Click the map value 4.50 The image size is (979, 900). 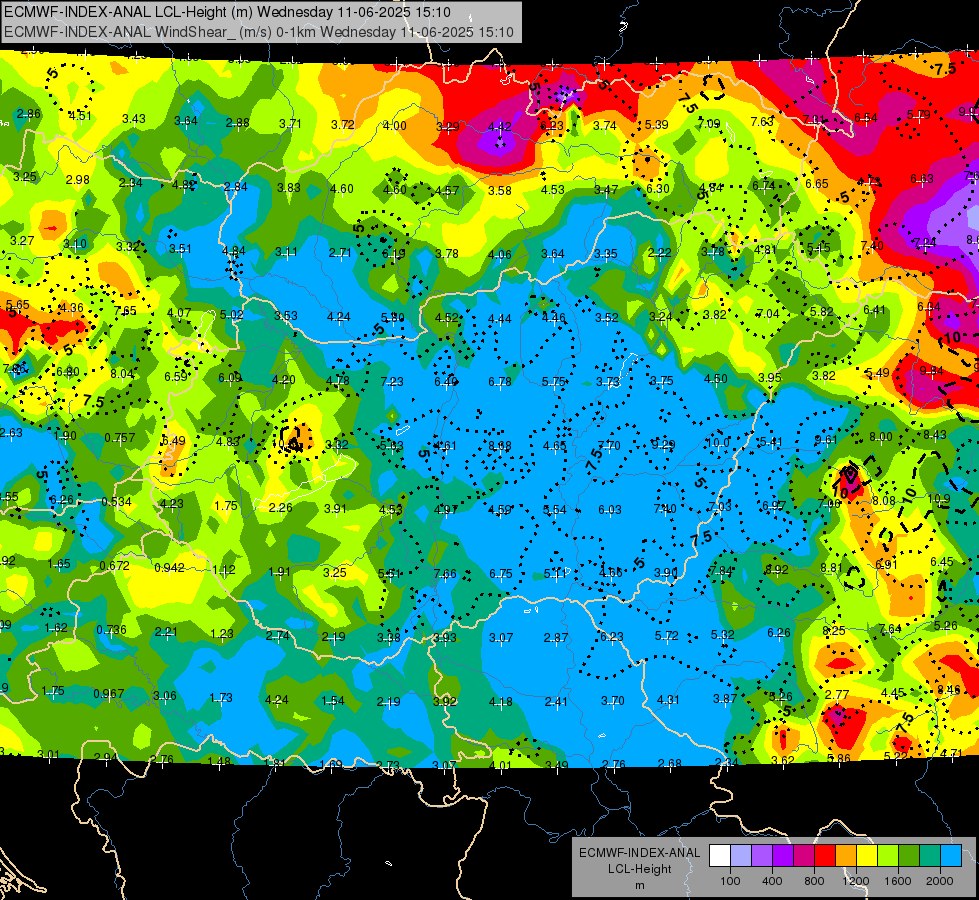(x=716, y=378)
